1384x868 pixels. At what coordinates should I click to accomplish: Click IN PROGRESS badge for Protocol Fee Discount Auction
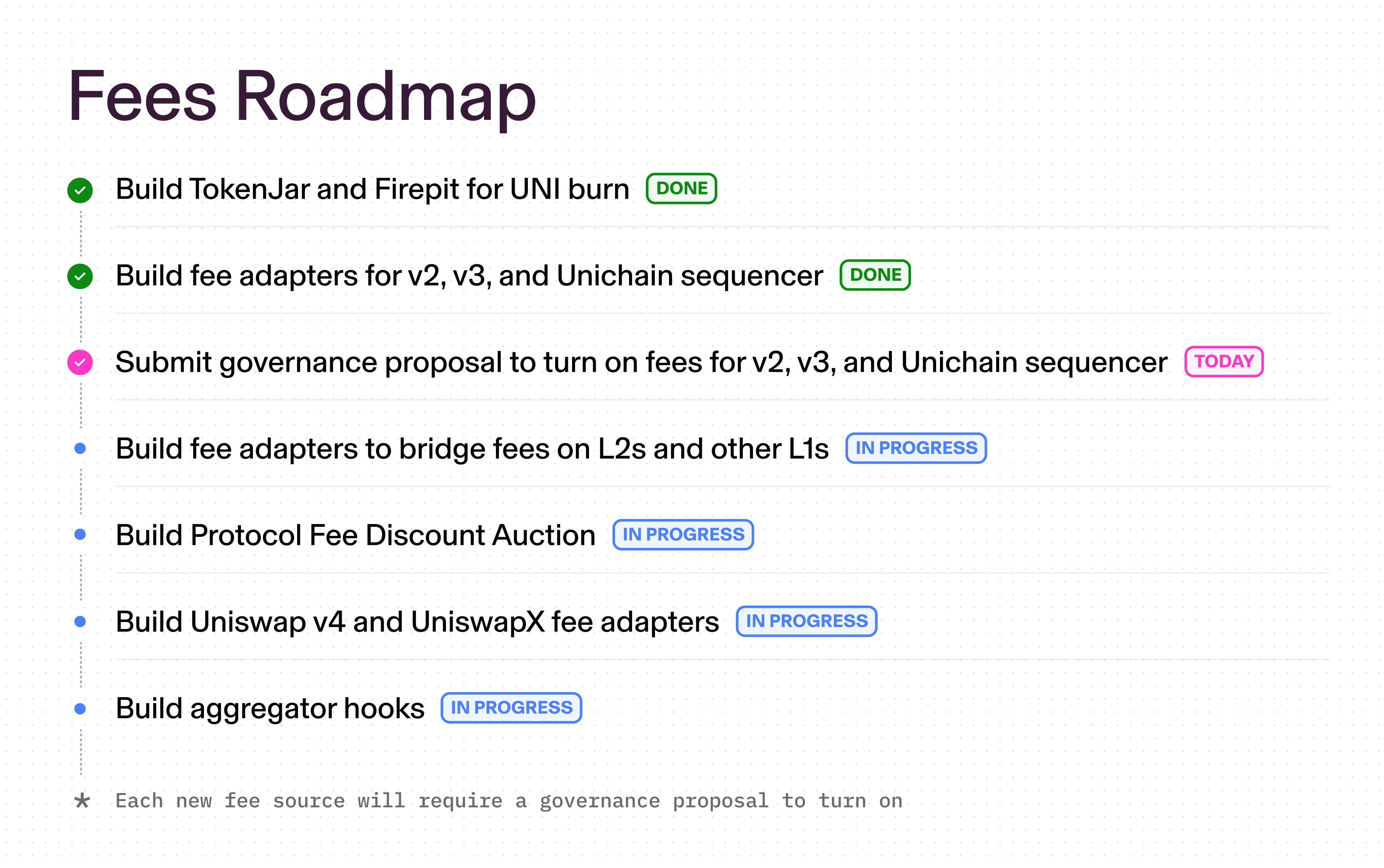click(683, 535)
